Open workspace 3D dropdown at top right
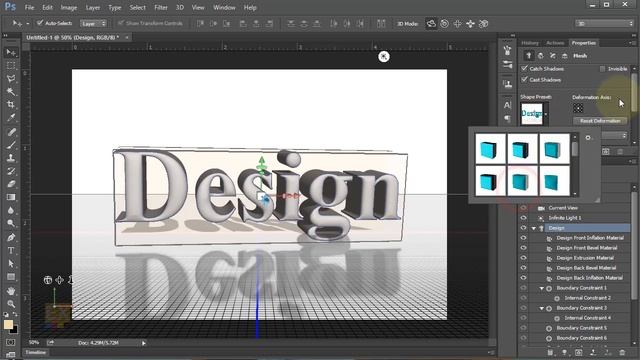 point(604,23)
